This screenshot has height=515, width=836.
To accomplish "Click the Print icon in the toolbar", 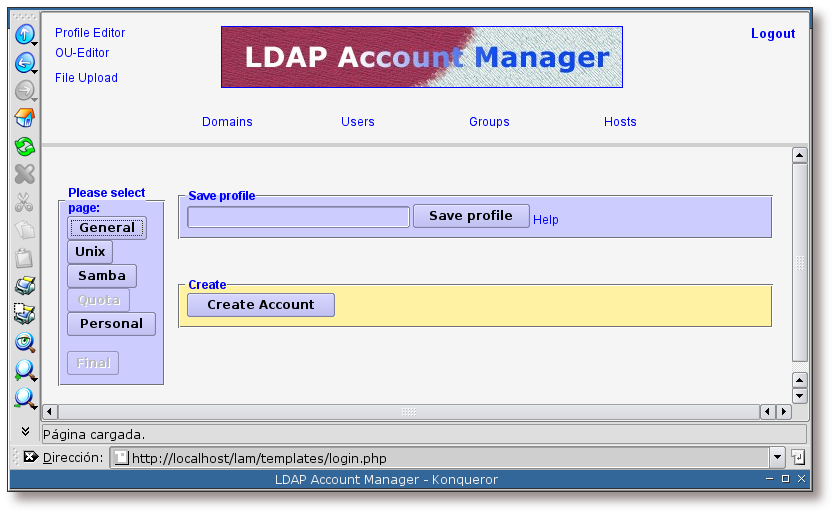I will (x=25, y=287).
